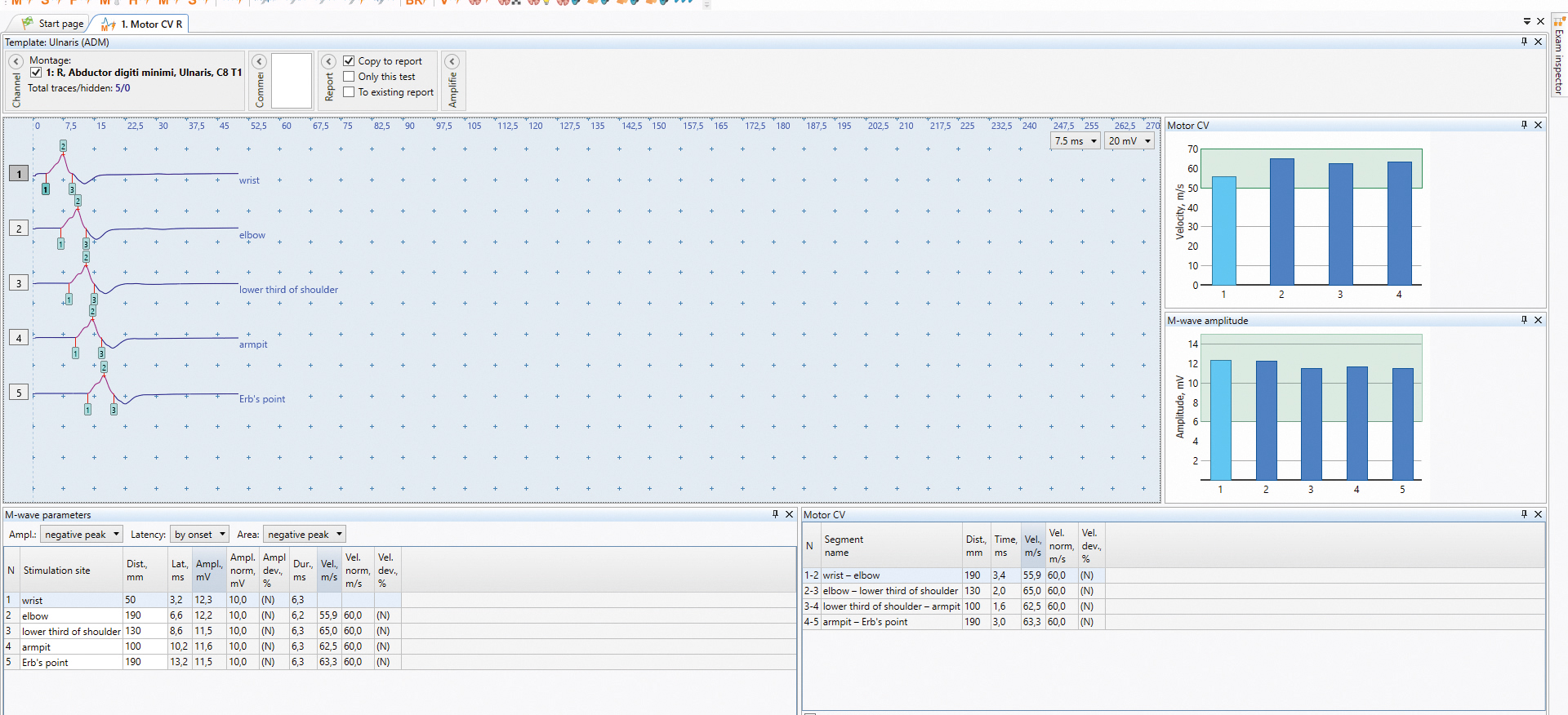Select 'lower third of shoulder' row in M-wave parameters
1568x715 pixels.
pos(203,631)
